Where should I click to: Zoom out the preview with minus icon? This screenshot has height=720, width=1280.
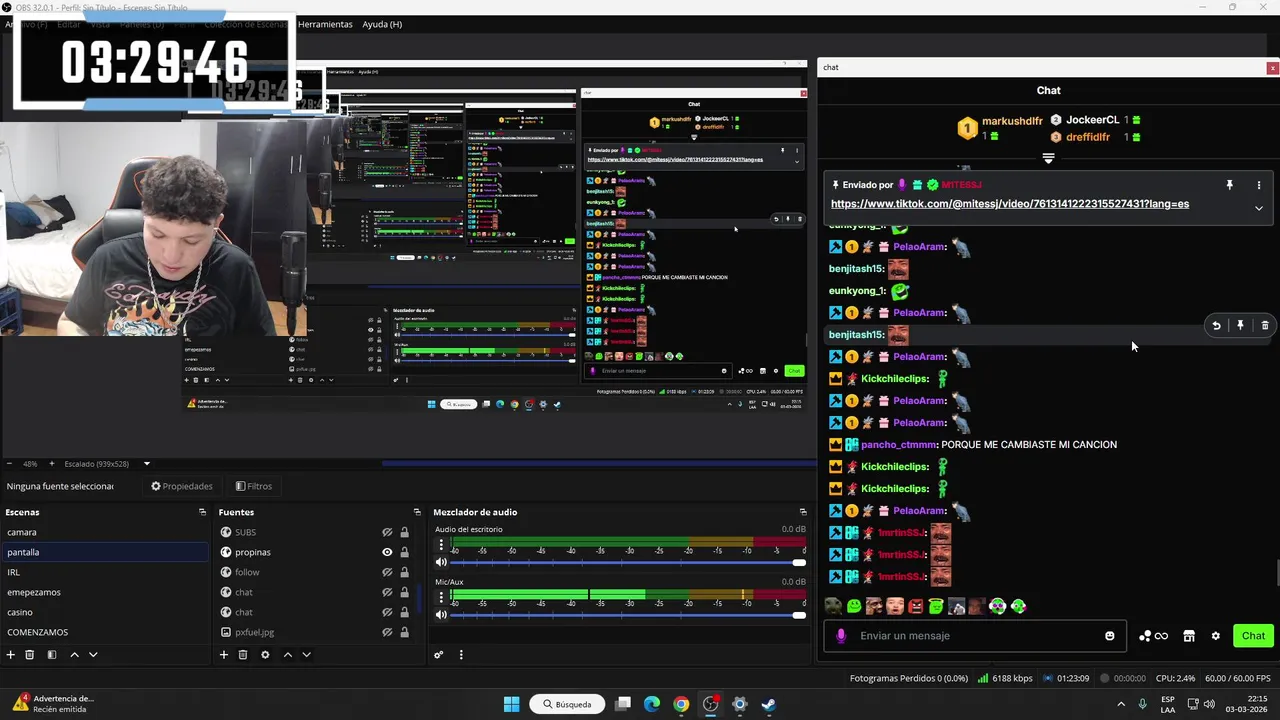(9, 464)
